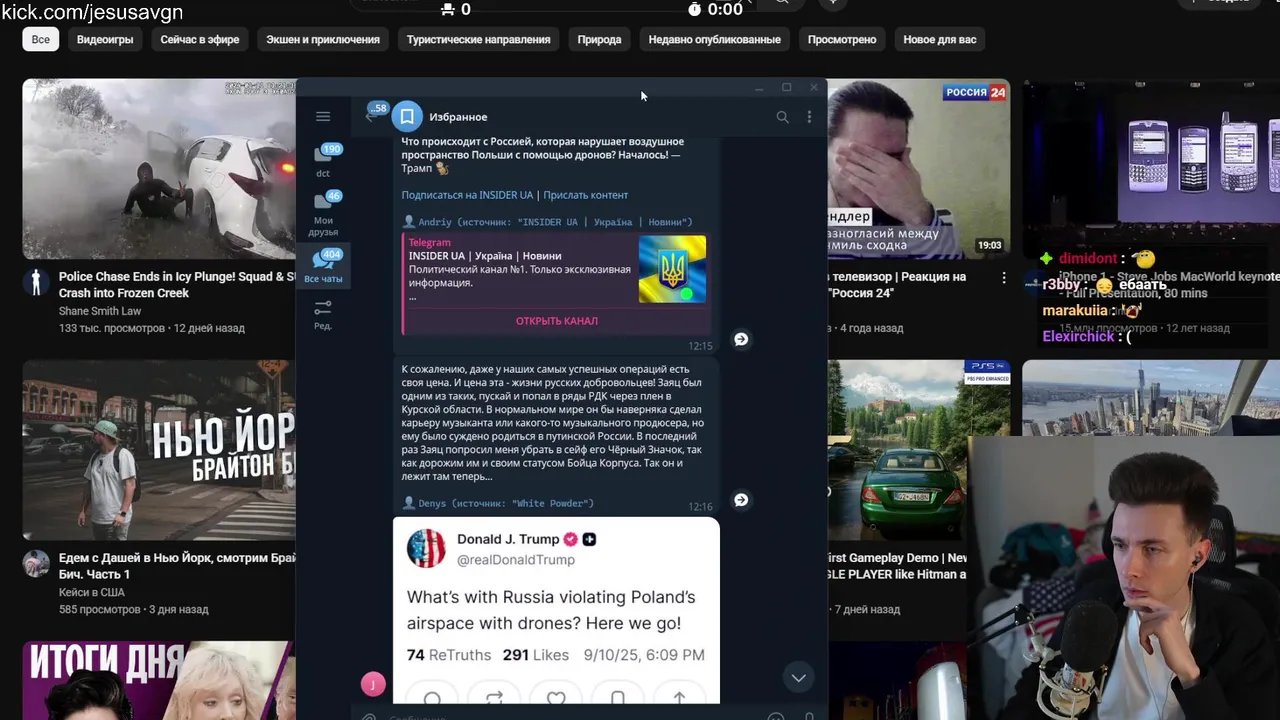Click the cart icon with 0 counter

point(448,9)
